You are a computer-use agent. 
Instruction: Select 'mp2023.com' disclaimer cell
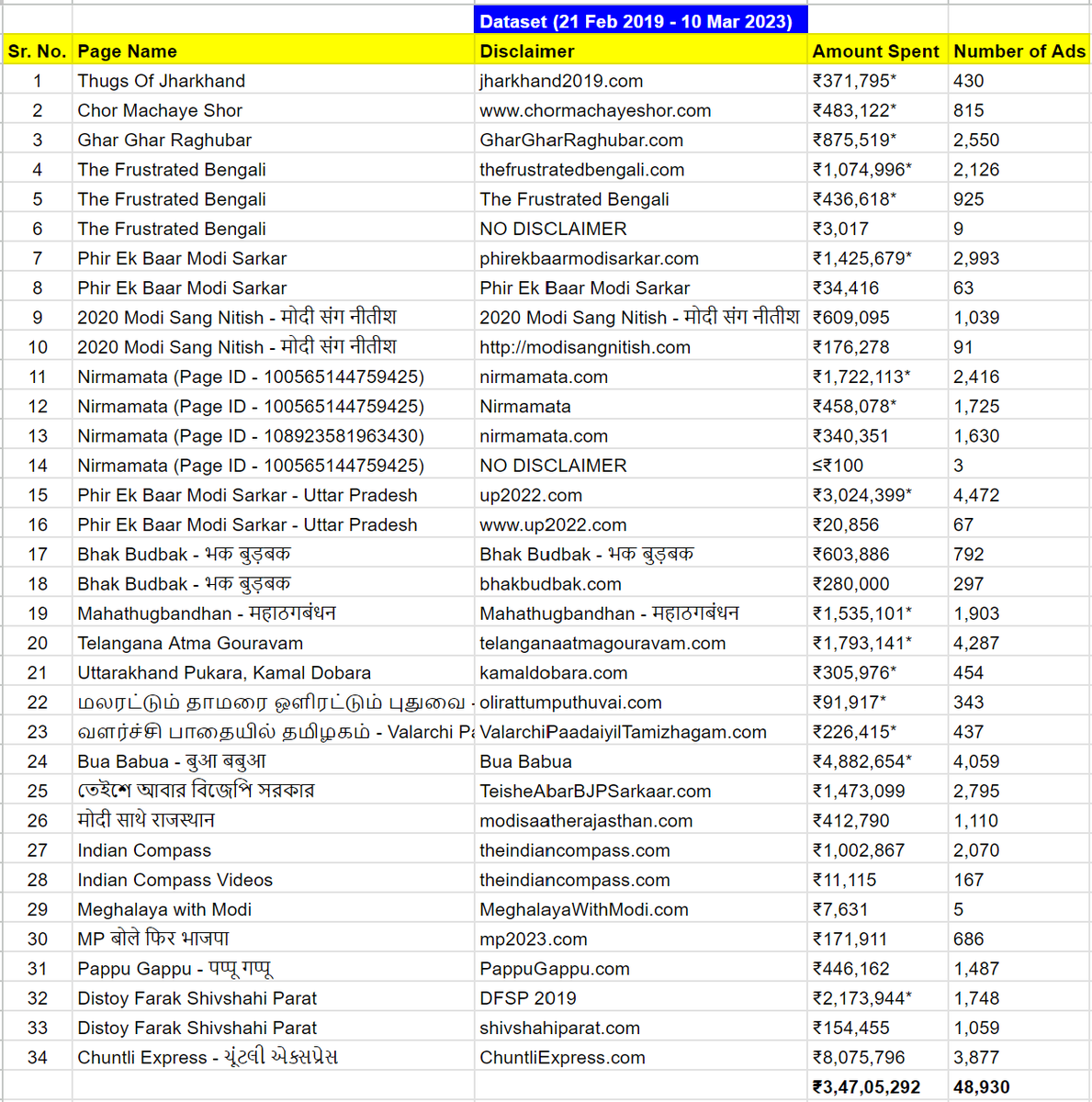[x=641, y=939]
